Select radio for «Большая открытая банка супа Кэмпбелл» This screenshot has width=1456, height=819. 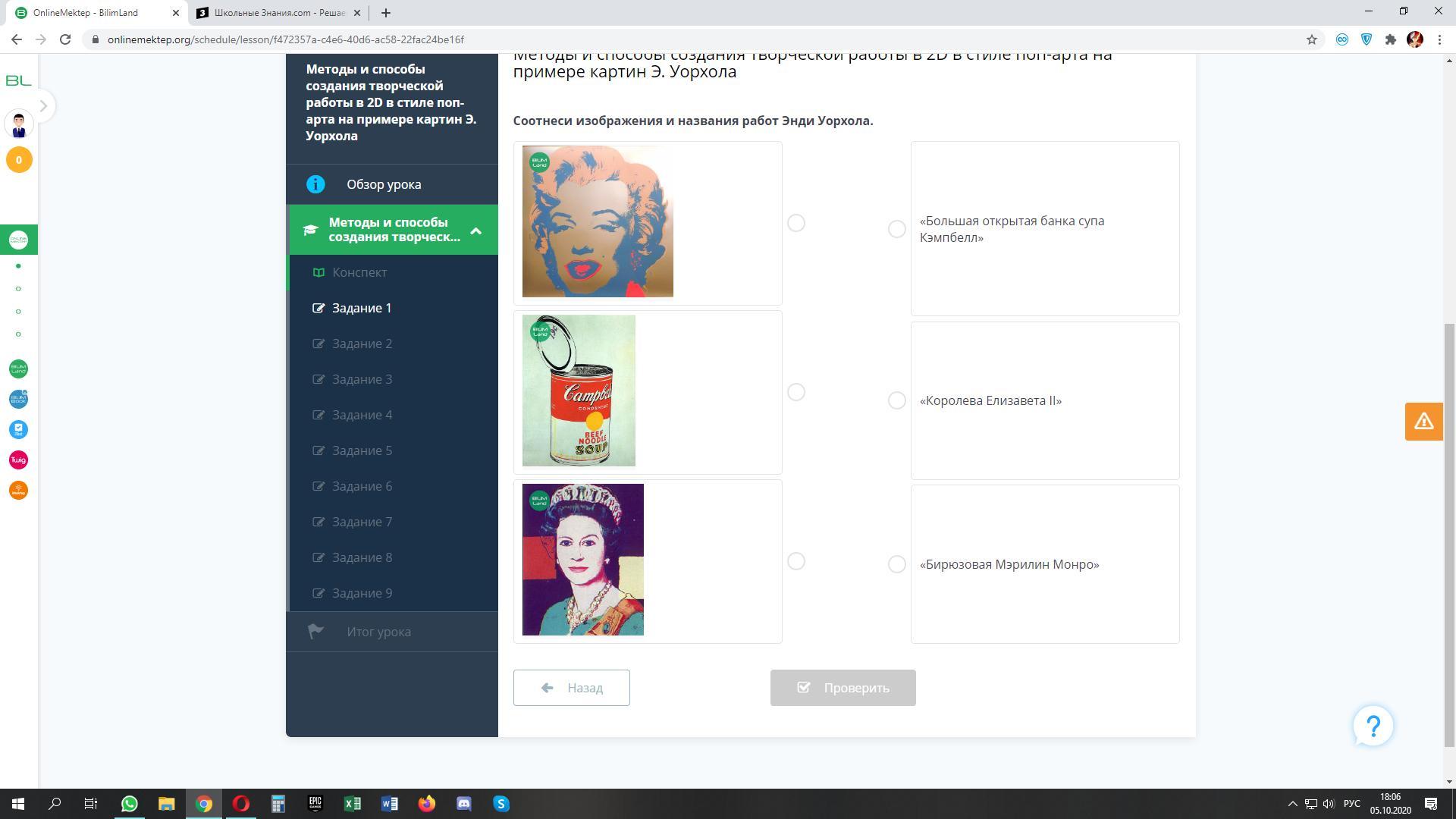pyautogui.click(x=897, y=229)
